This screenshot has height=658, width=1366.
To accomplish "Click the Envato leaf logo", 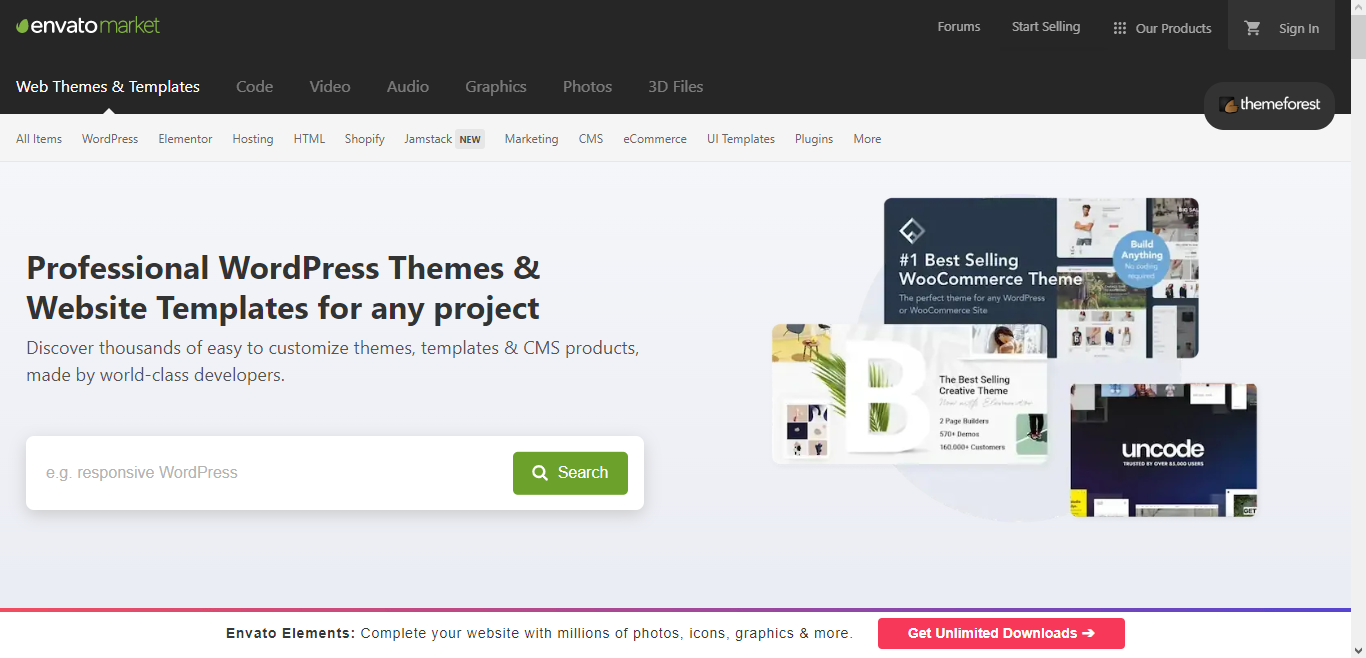I will click(22, 24).
